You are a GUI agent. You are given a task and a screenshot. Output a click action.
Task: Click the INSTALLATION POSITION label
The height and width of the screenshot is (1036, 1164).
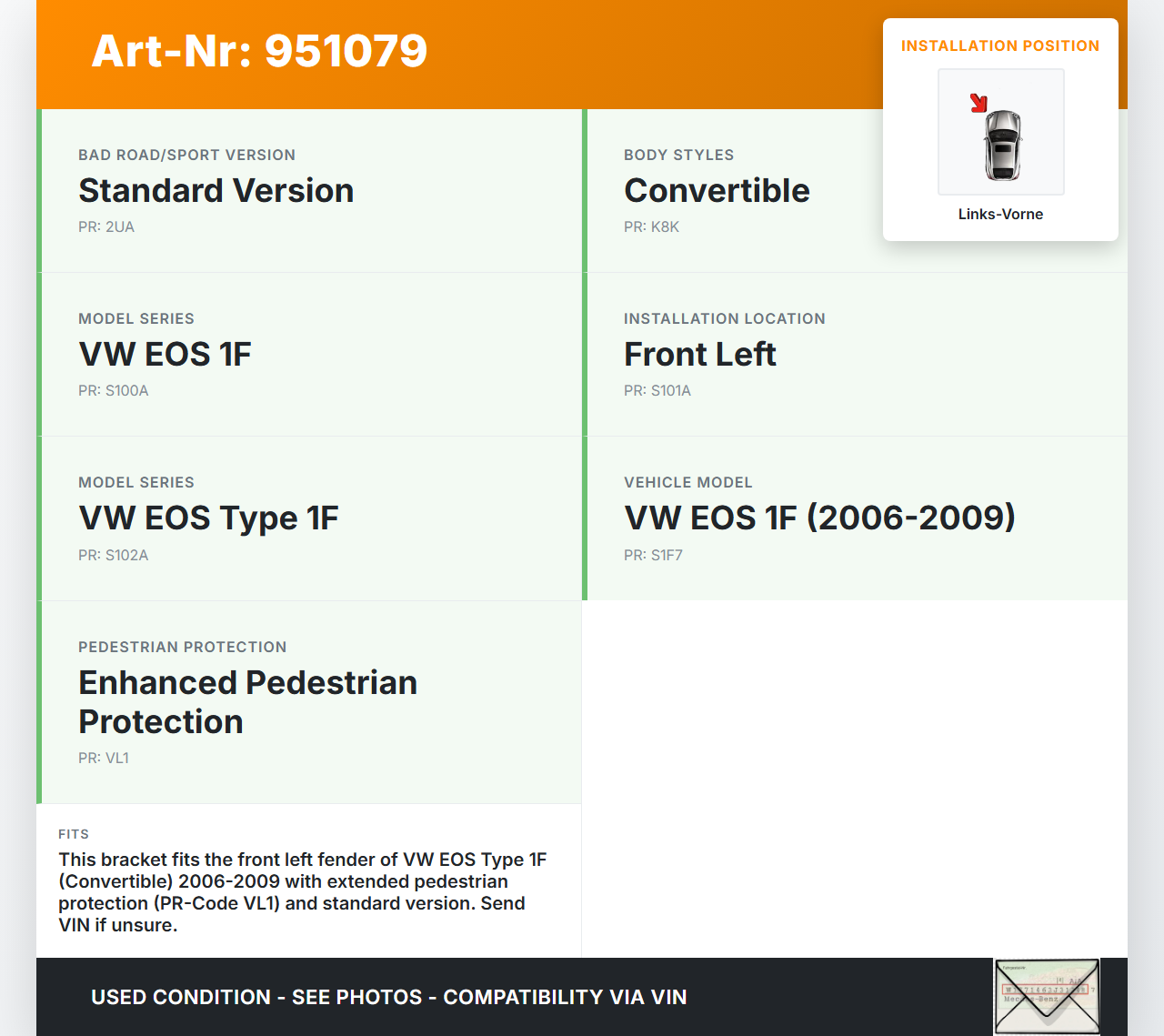(1000, 45)
